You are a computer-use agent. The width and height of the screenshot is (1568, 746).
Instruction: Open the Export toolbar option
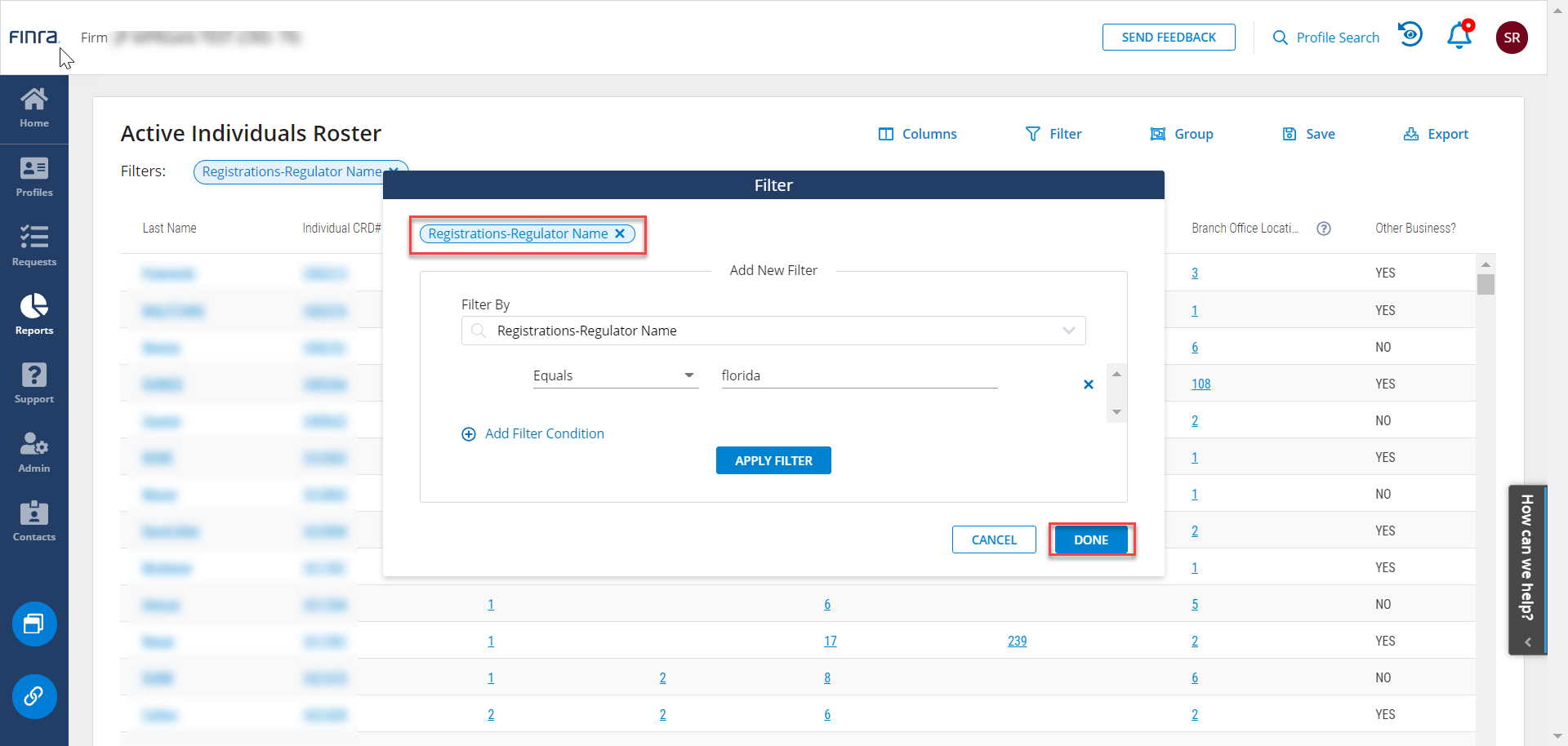(1436, 134)
